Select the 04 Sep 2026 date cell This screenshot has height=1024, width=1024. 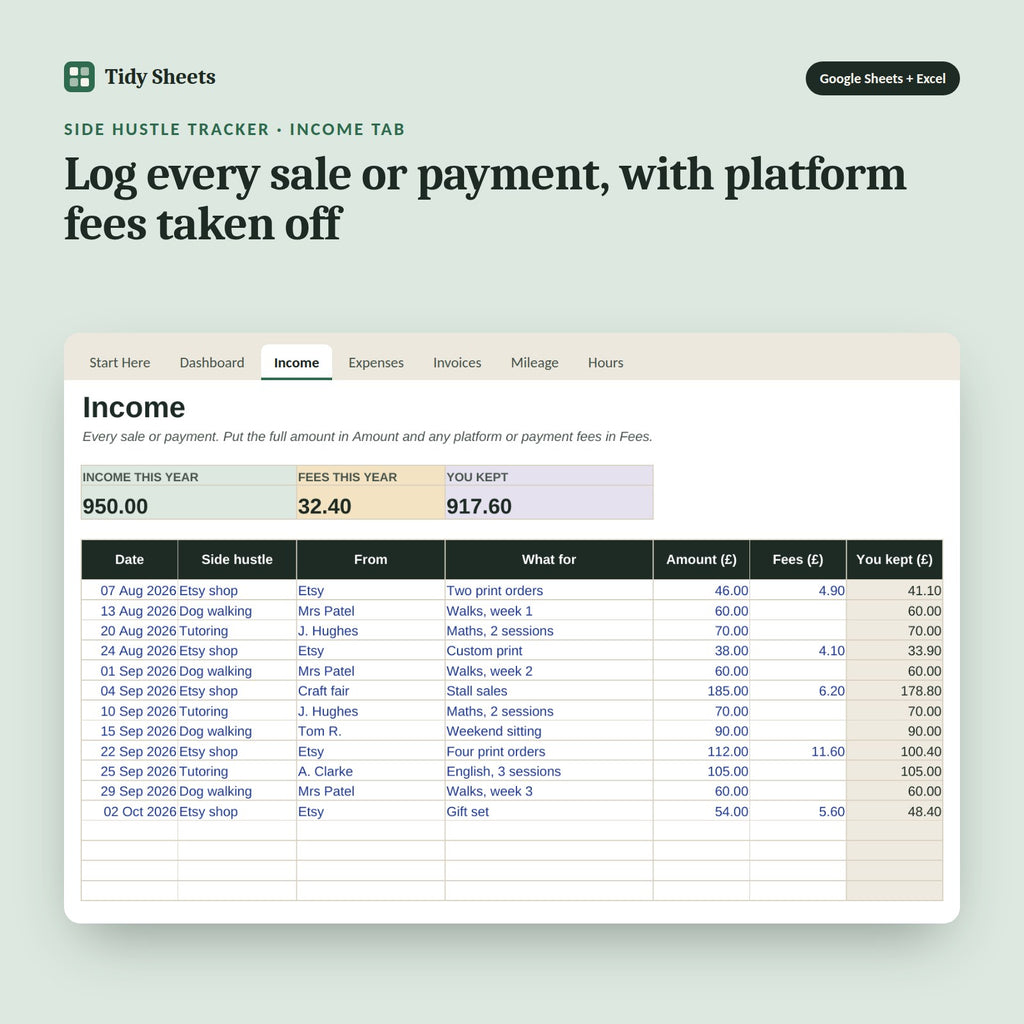coord(129,691)
